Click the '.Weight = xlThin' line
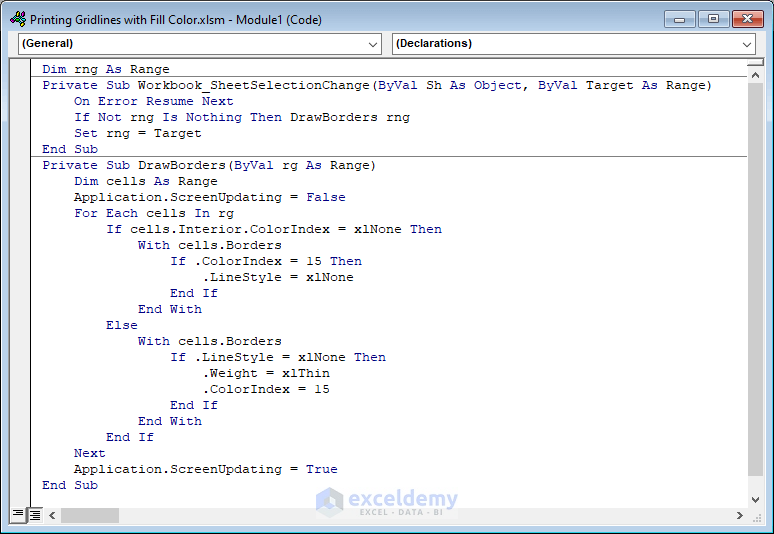The width and height of the screenshot is (774, 534). click(266, 373)
